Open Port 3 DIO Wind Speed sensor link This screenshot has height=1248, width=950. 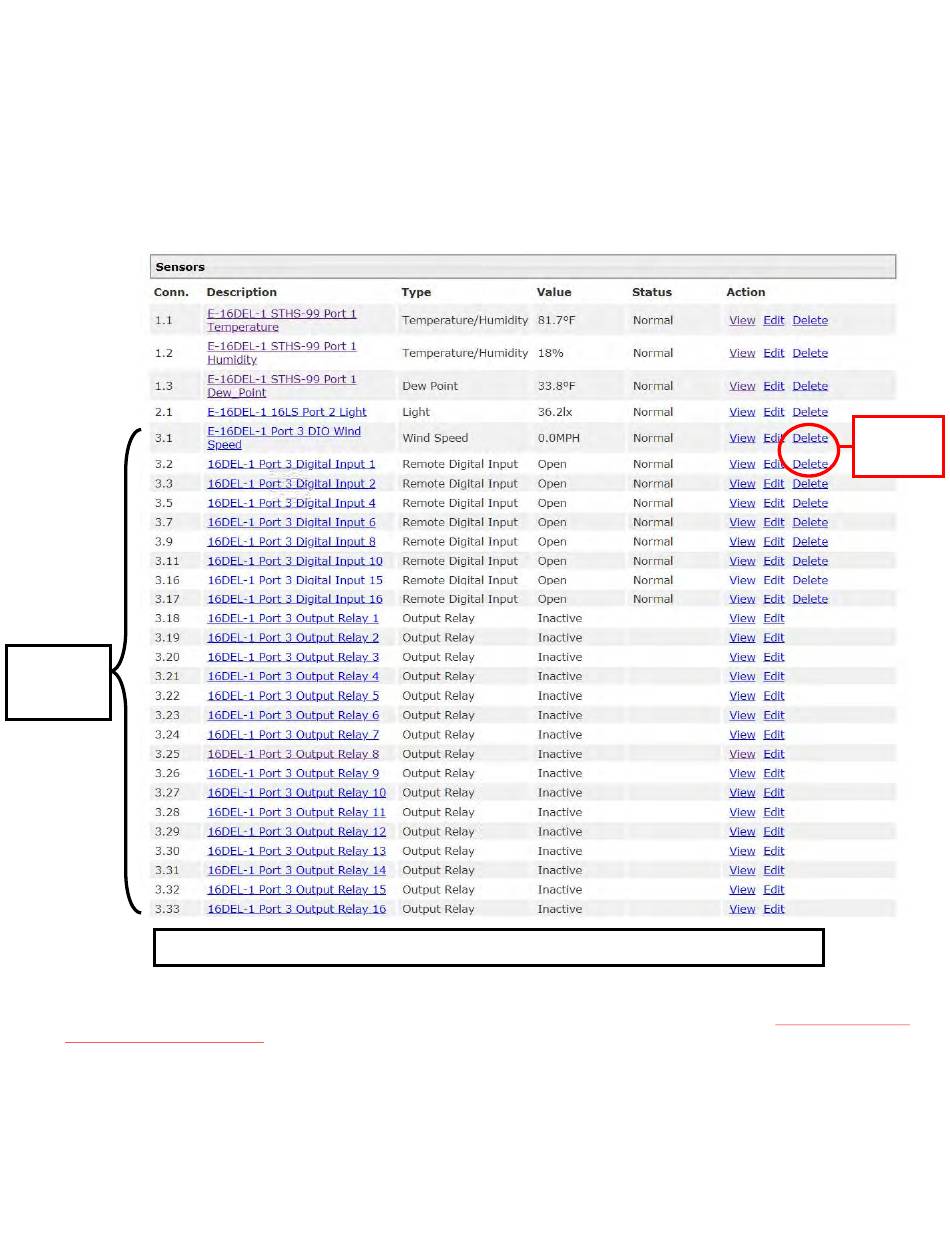(284, 438)
